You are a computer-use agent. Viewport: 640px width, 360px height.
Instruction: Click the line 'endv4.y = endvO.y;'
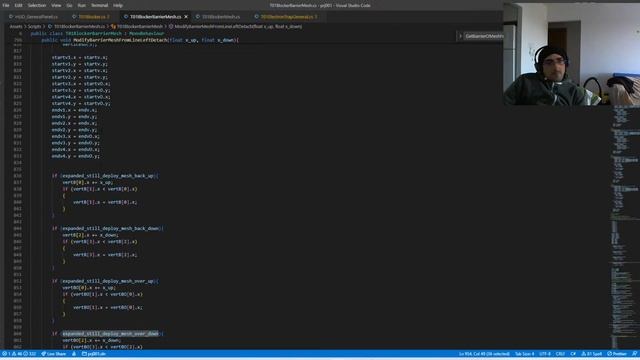(x=76, y=156)
